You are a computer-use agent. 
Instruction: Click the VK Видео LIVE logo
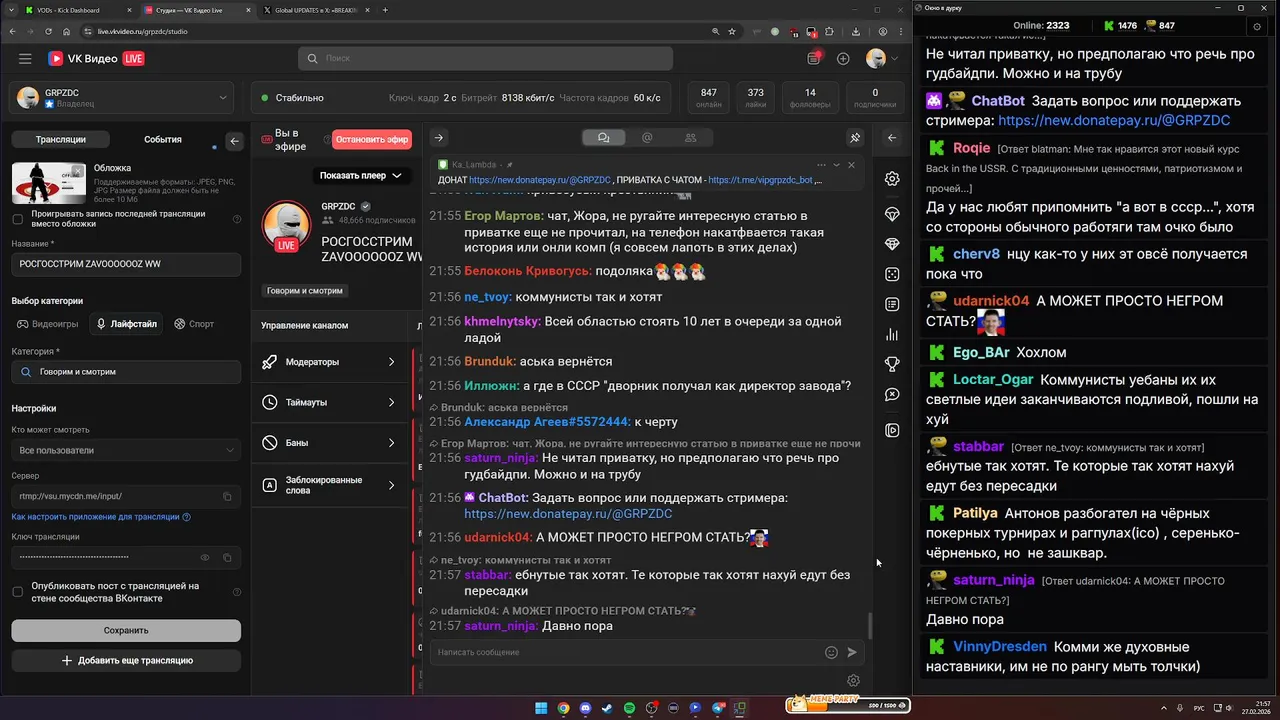pyautogui.click(x=96, y=59)
